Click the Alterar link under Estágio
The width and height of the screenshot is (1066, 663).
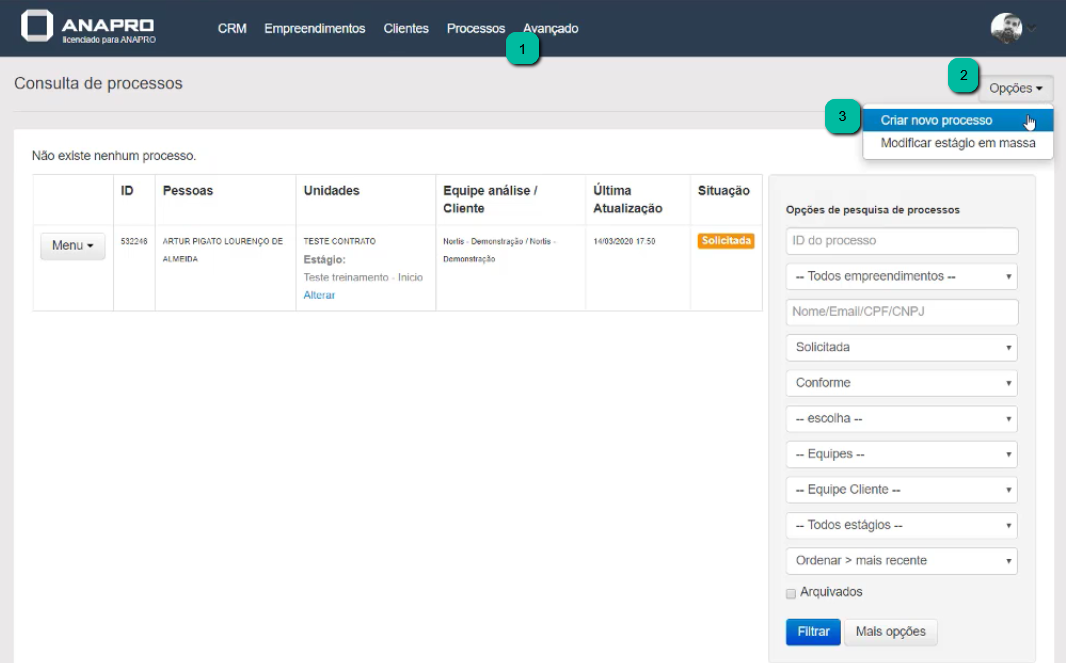319,295
